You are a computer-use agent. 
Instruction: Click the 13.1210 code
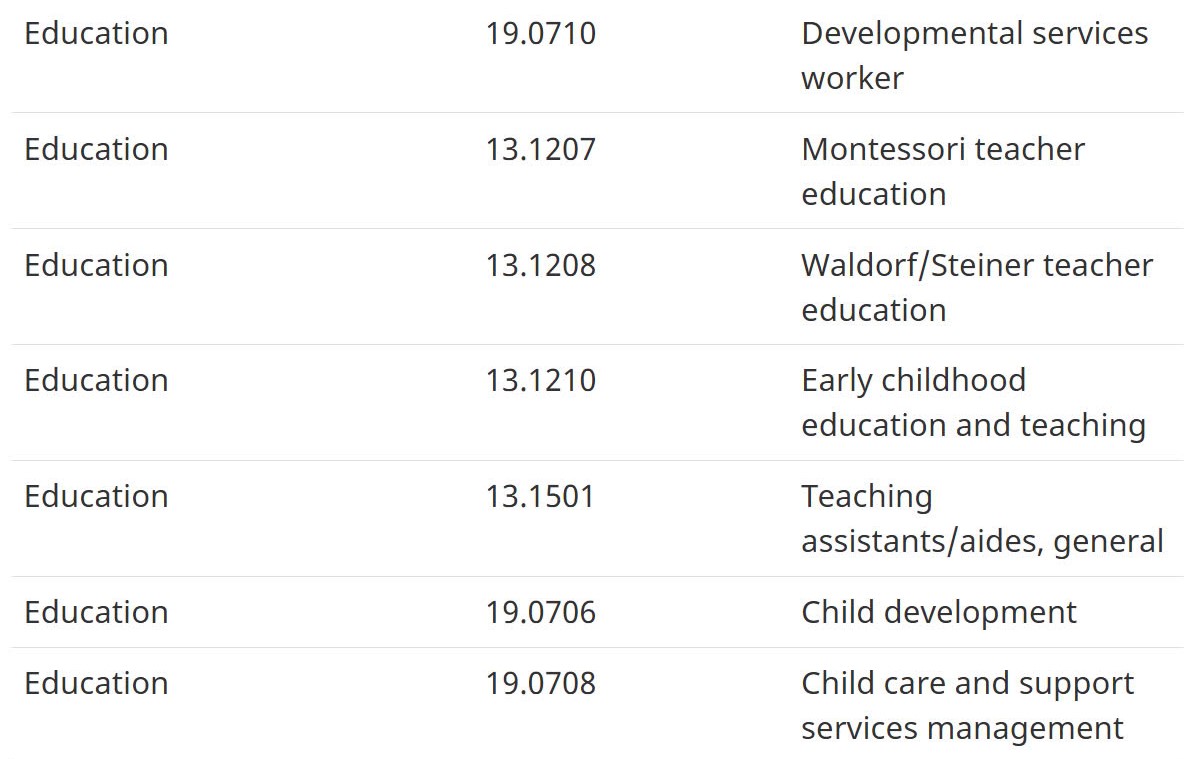540,381
